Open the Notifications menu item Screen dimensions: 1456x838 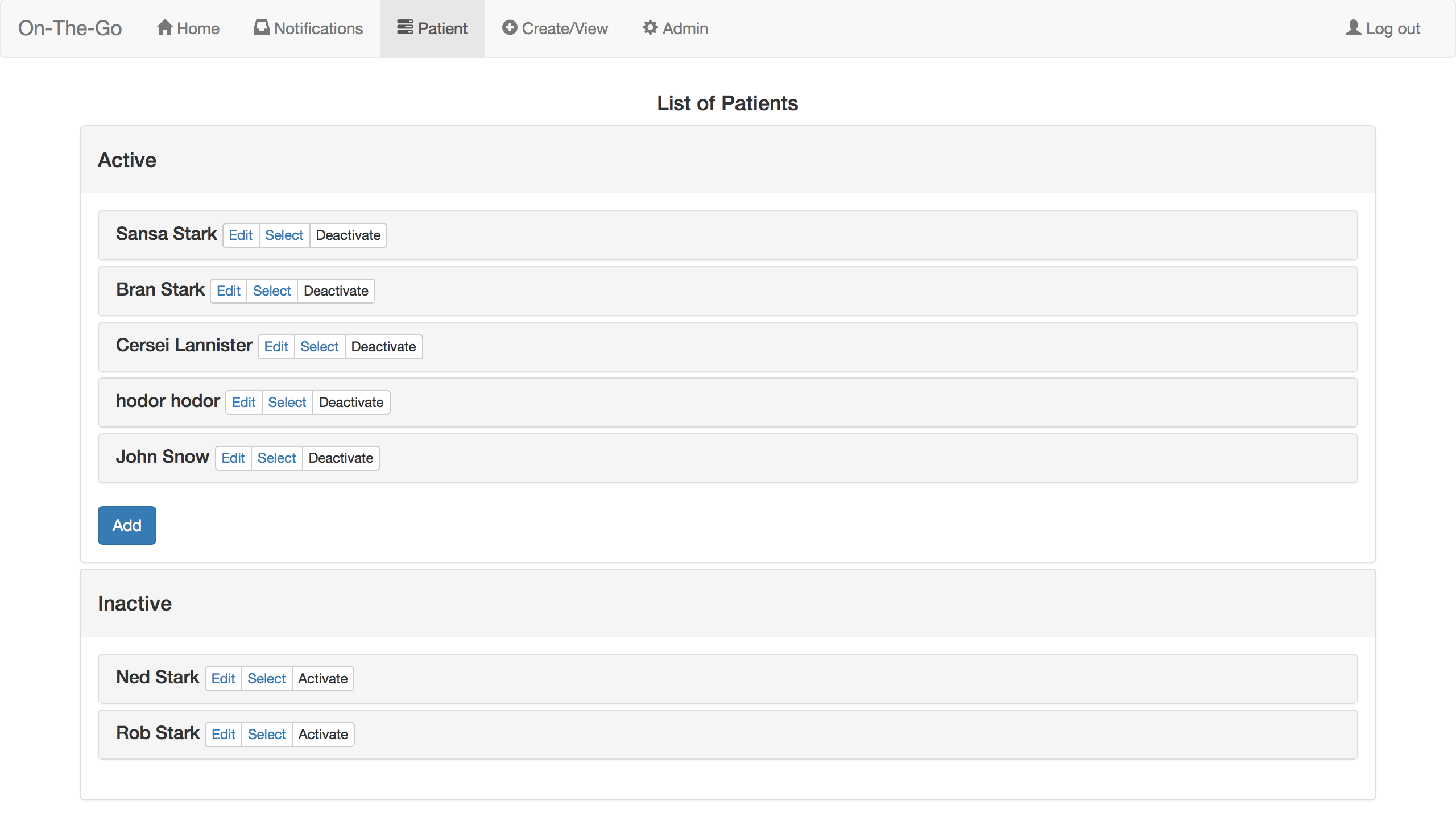pos(308,28)
